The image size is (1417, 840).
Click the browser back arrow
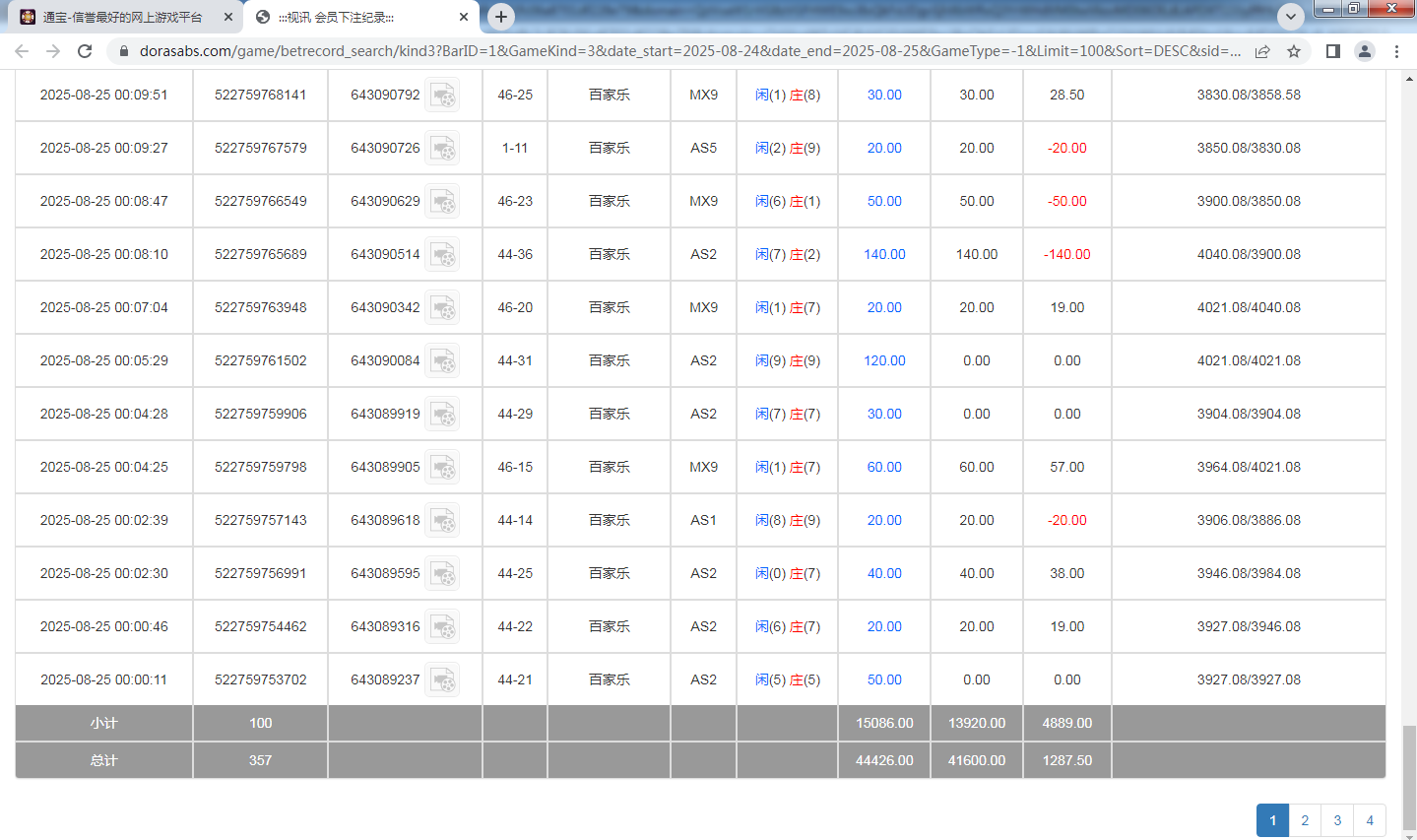coord(22,50)
